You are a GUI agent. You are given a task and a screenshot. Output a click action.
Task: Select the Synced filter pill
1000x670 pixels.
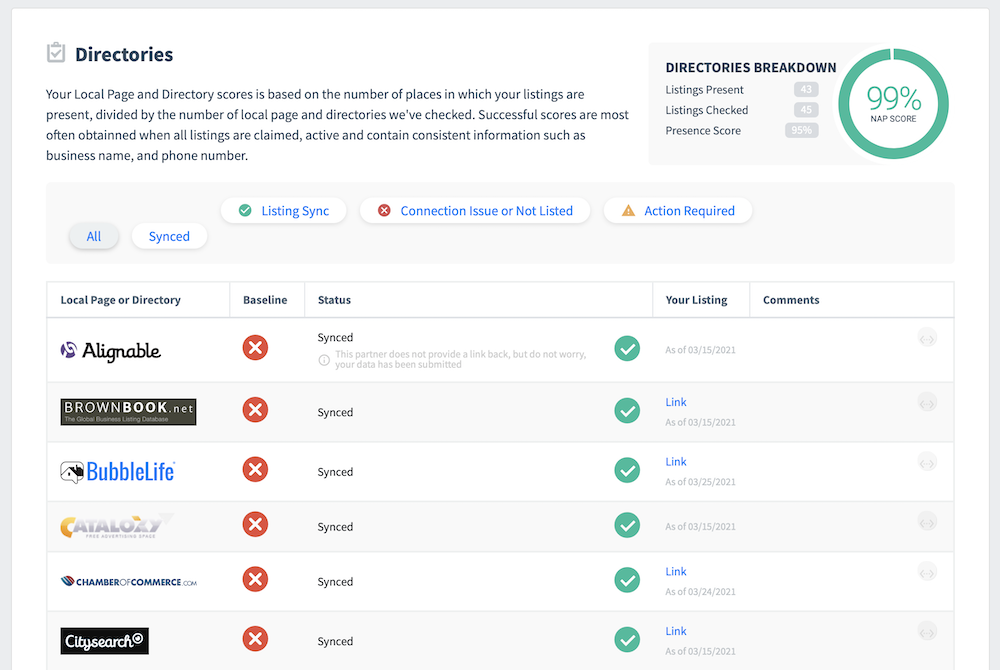(x=169, y=237)
